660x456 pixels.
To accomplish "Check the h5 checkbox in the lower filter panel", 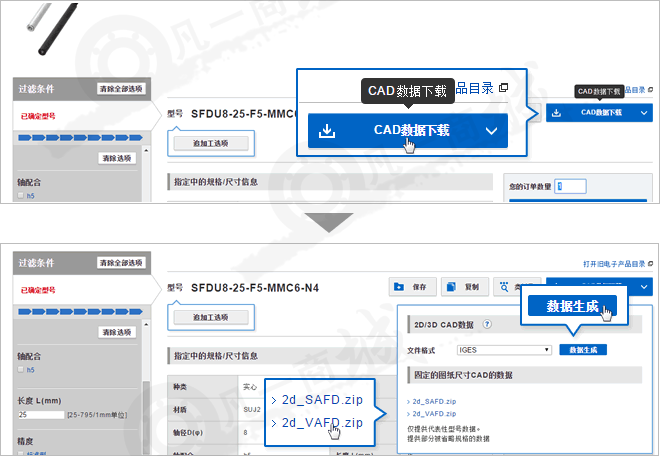I will (21, 369).
